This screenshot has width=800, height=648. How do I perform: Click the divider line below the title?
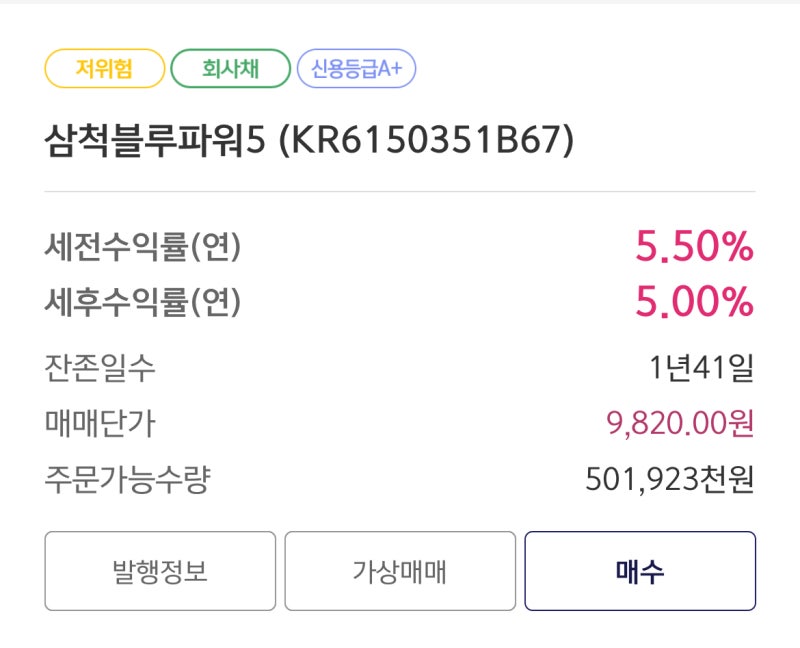(x=400, y=191)
